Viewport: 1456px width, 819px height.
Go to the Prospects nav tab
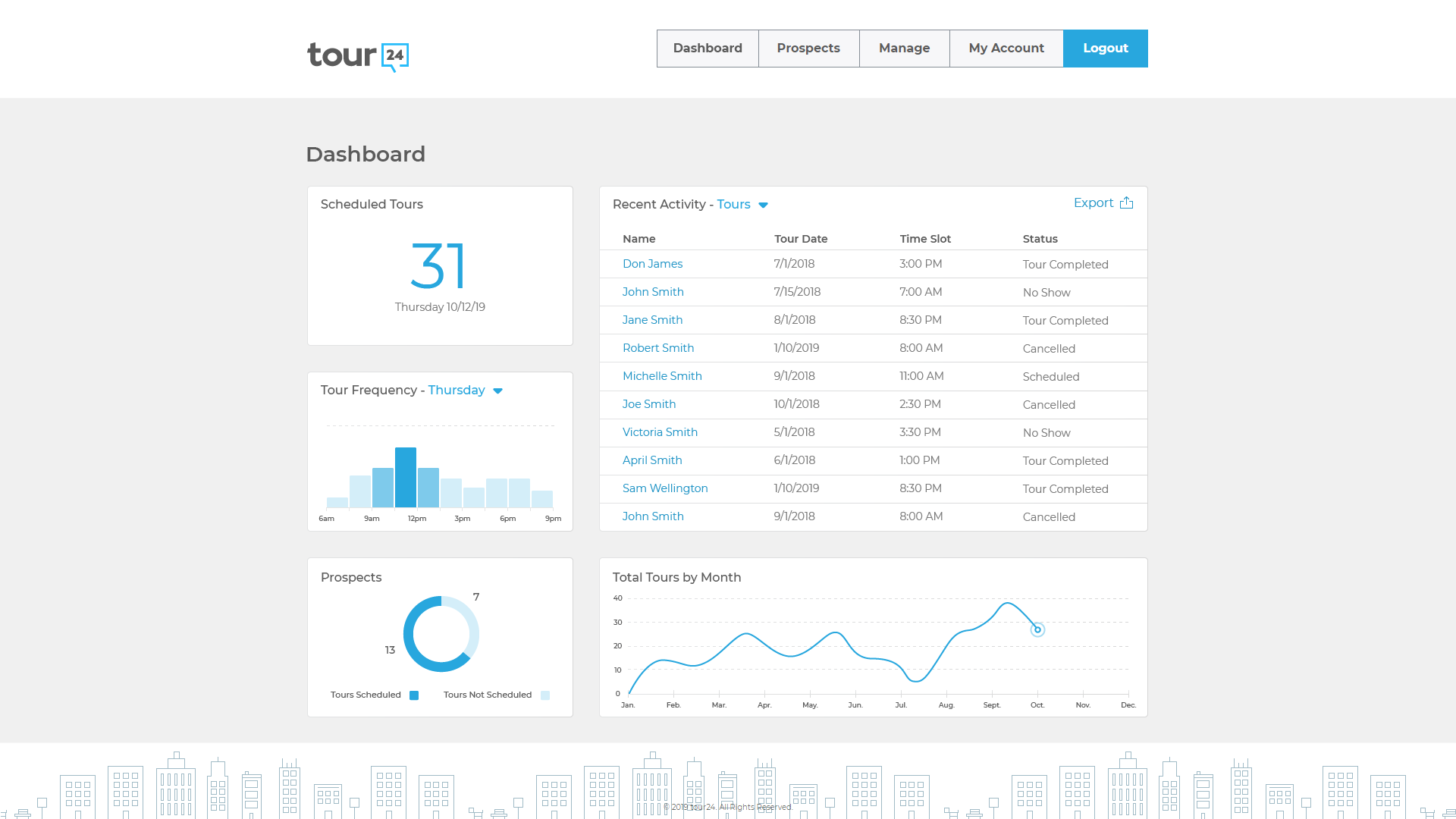[x=808, y=49]
